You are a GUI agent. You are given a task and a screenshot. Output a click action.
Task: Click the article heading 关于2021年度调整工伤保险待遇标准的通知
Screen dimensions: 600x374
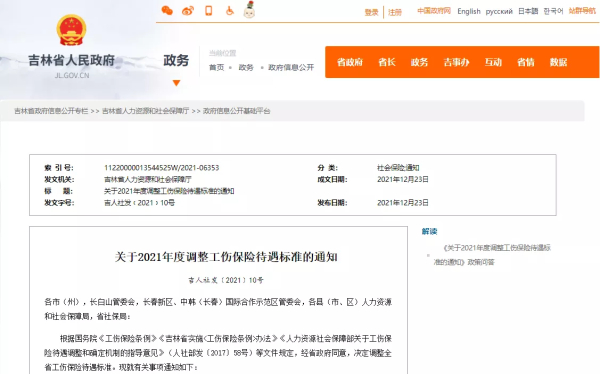[226, 257]
